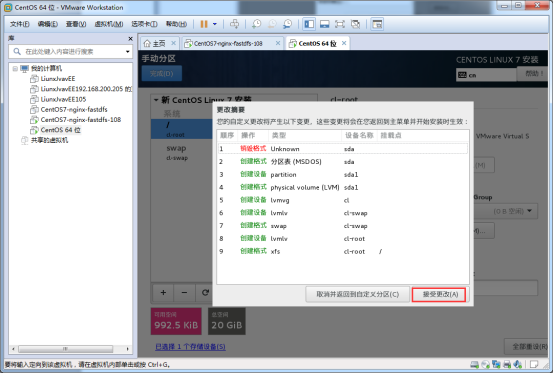
Task: Open the message log status bar icon
Action: coord(534,364)
